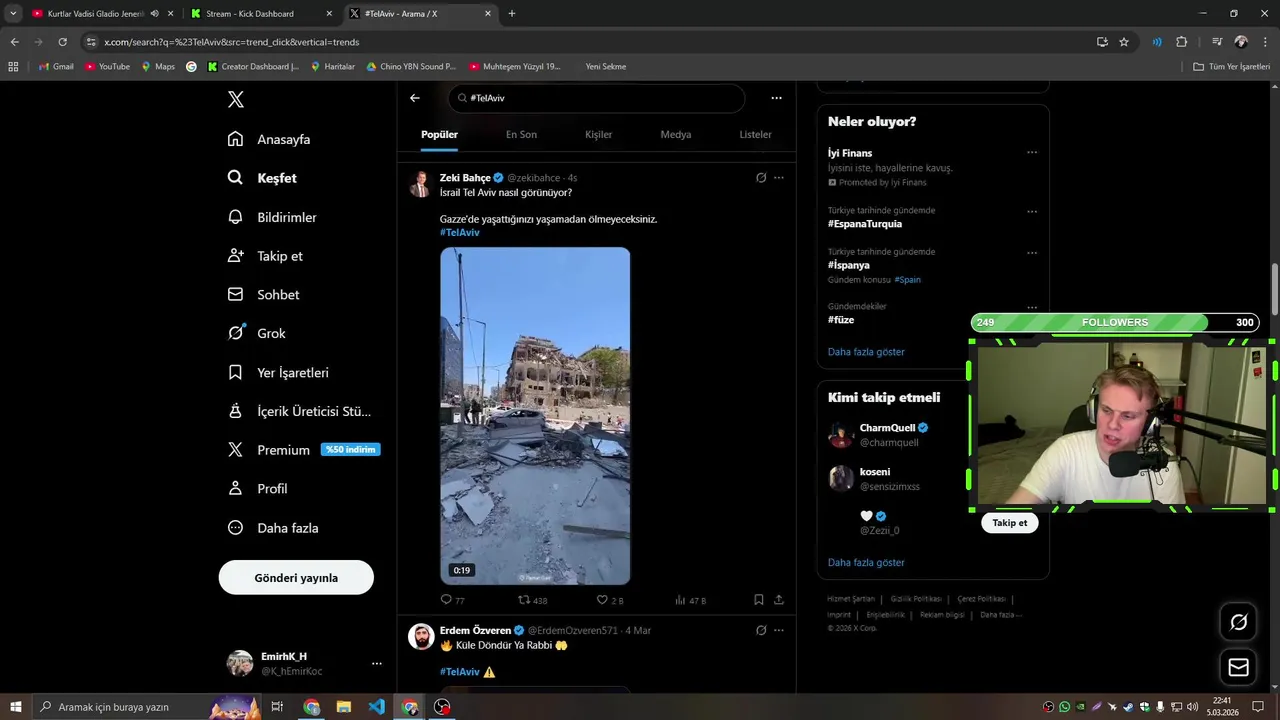Open Zeki Bahçe's profile avatar
Viewport: 1280px width, 720px height.
point(421,184)
